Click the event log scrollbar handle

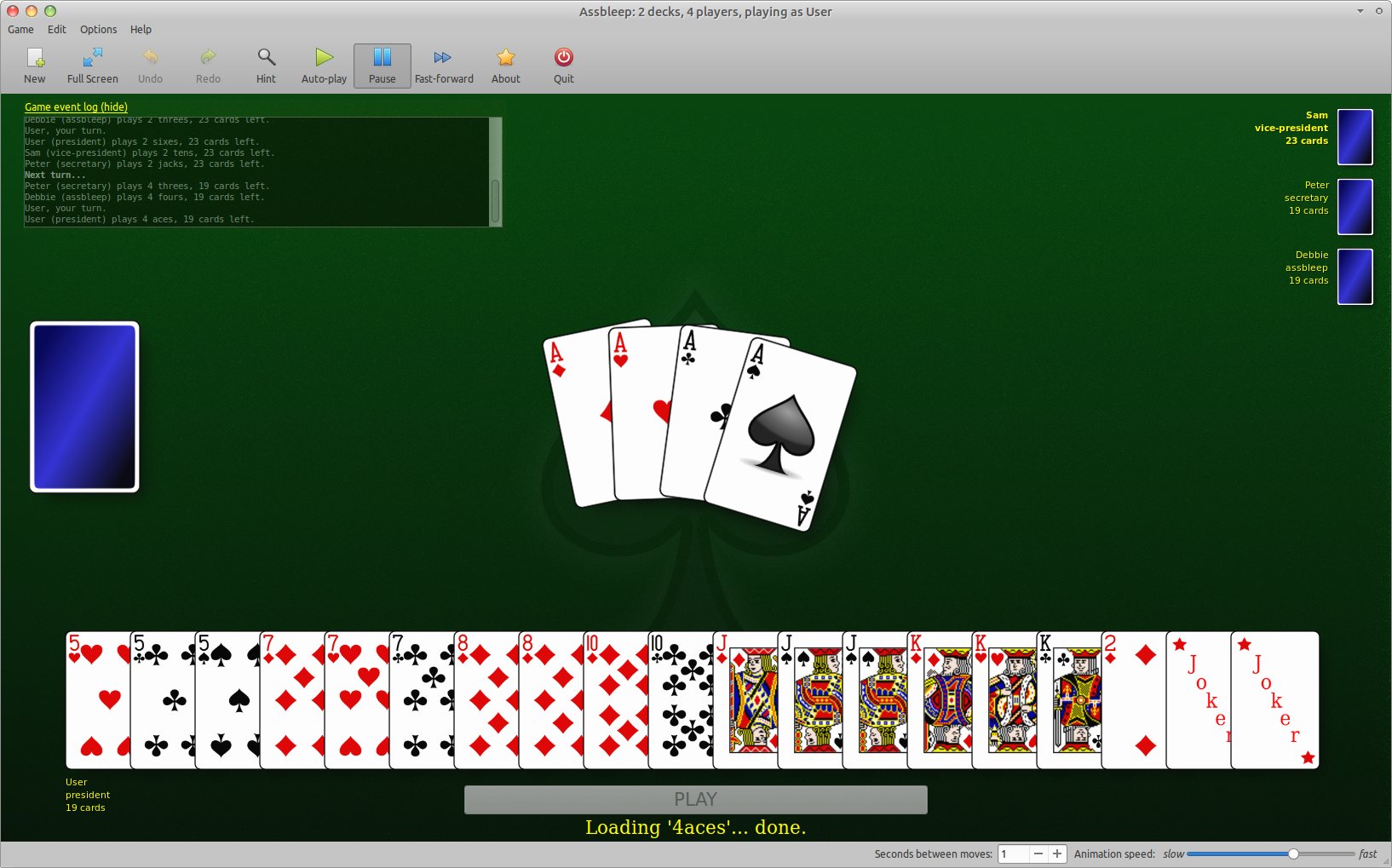pos(496,200)
